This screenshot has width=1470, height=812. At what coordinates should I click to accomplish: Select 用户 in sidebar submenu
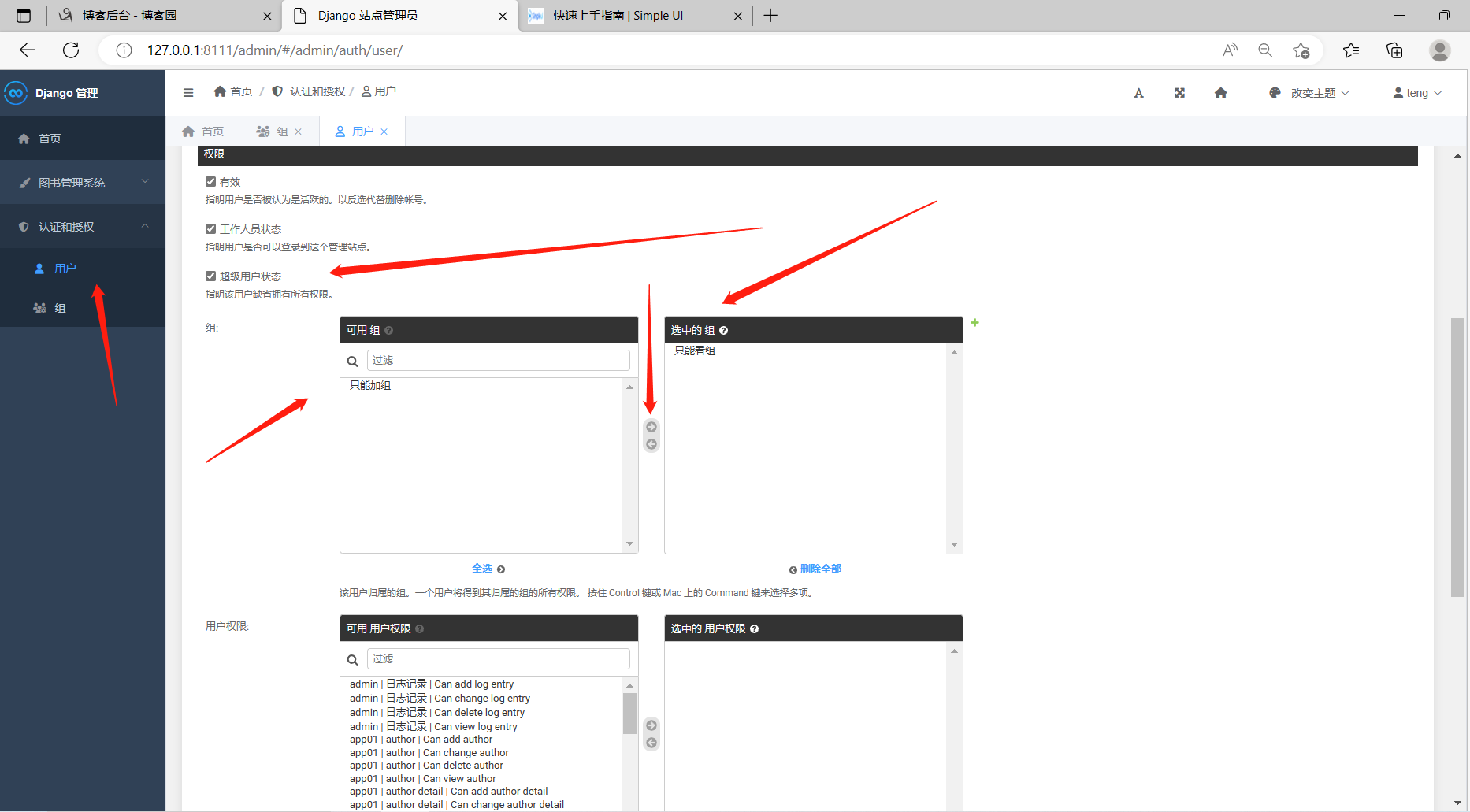coord(83,269)
